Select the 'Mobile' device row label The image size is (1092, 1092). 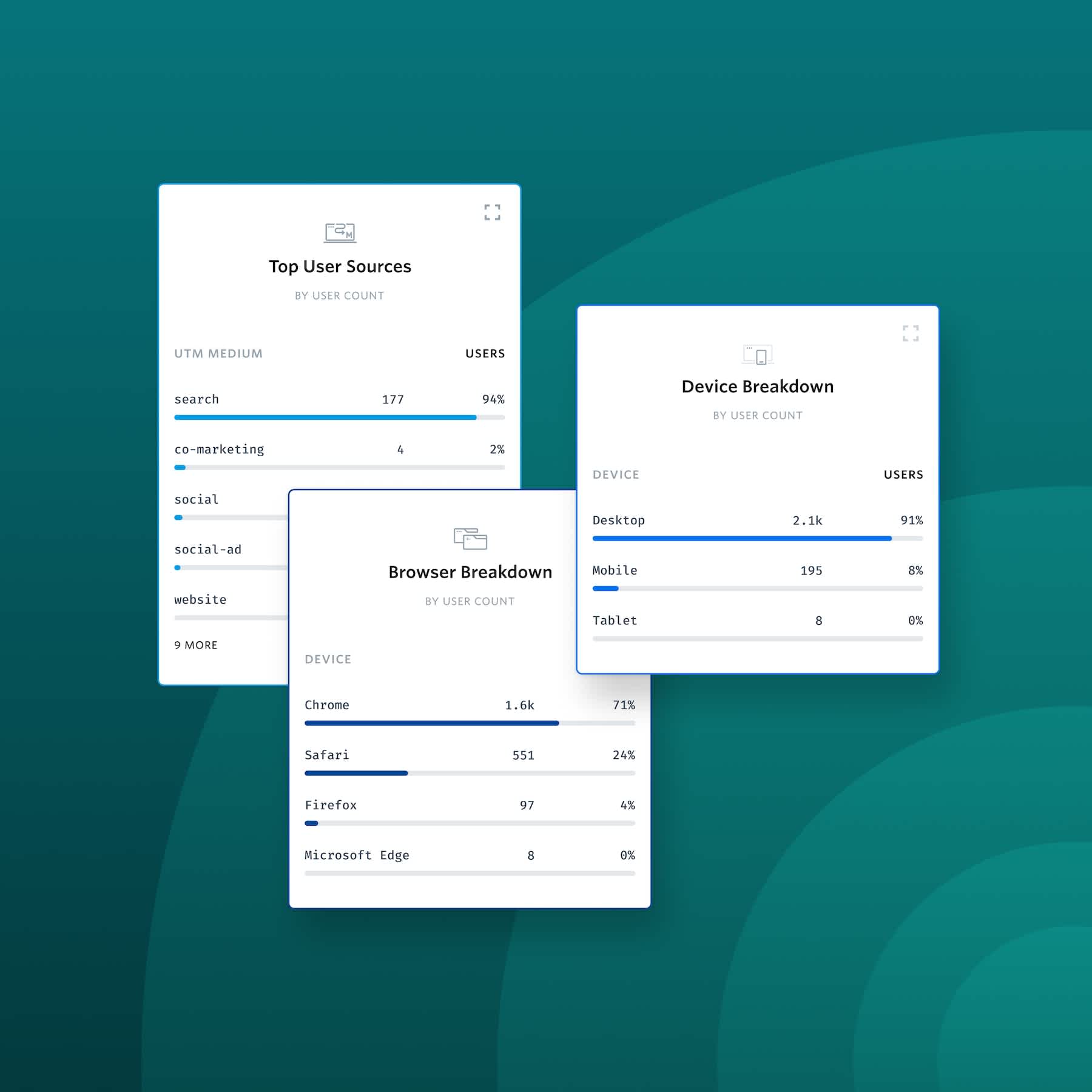[x=615, y=570]
